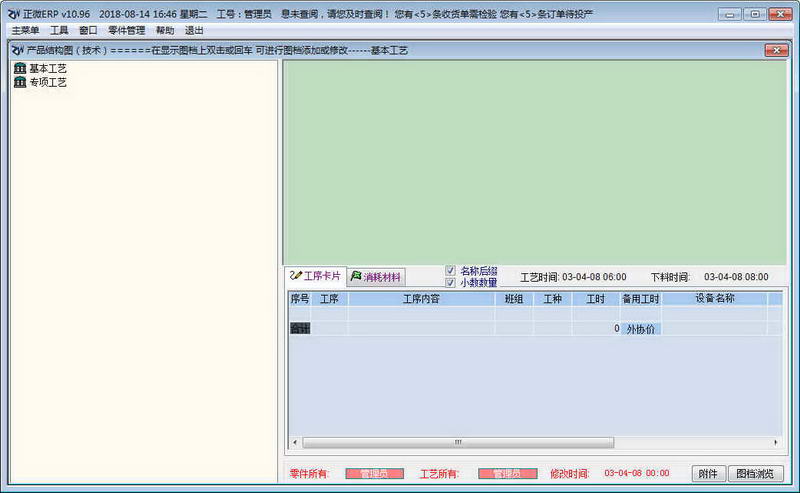Click the 专项工艺 building icon in tree
The width and height of the screenshot is (800, 493).
20,82
